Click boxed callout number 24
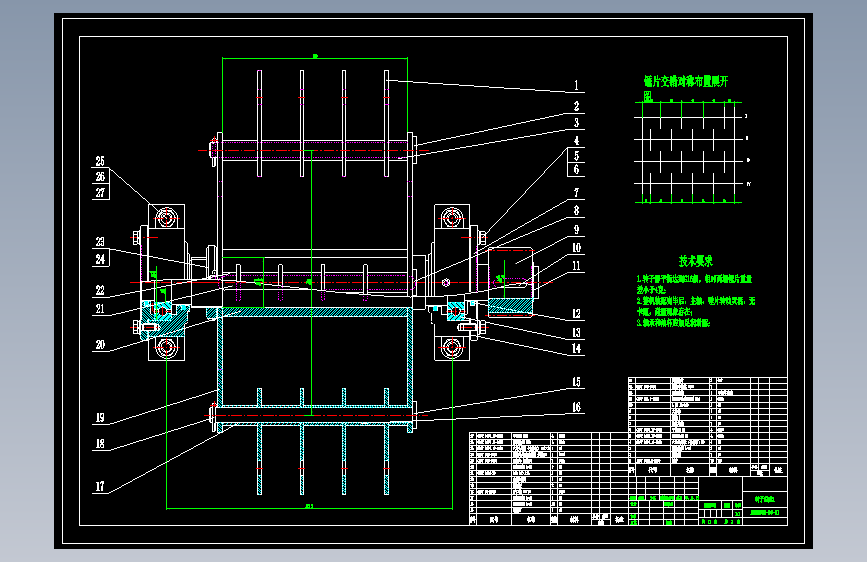This screenshot has width=867, height=562. (100, 259)
